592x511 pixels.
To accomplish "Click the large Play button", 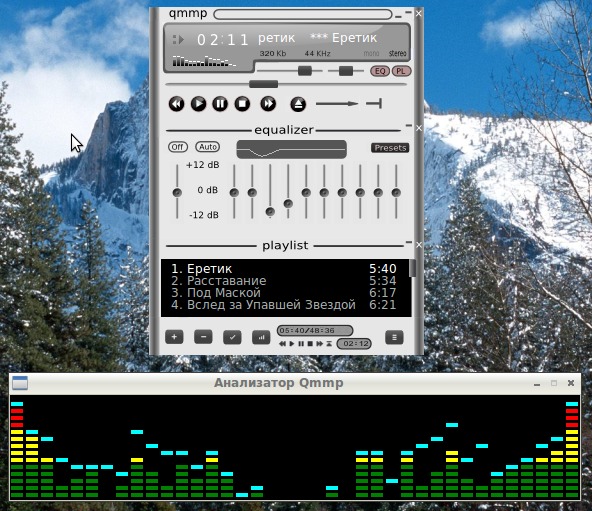I will point(199,104).
